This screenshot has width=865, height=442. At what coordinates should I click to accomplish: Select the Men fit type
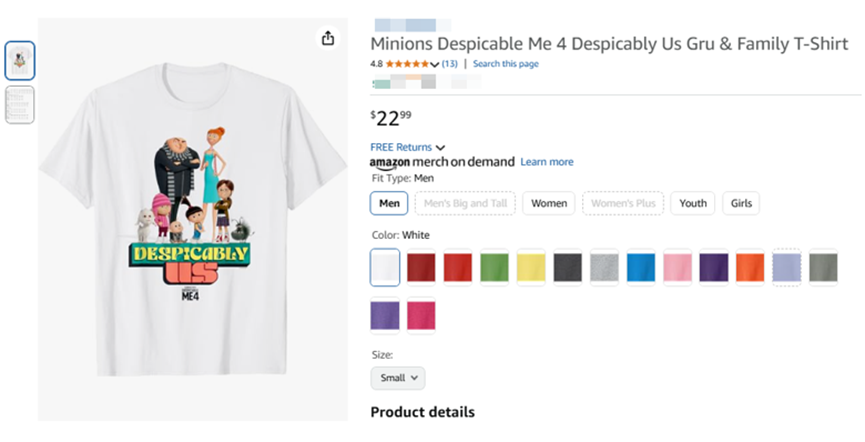coord(389,203)
